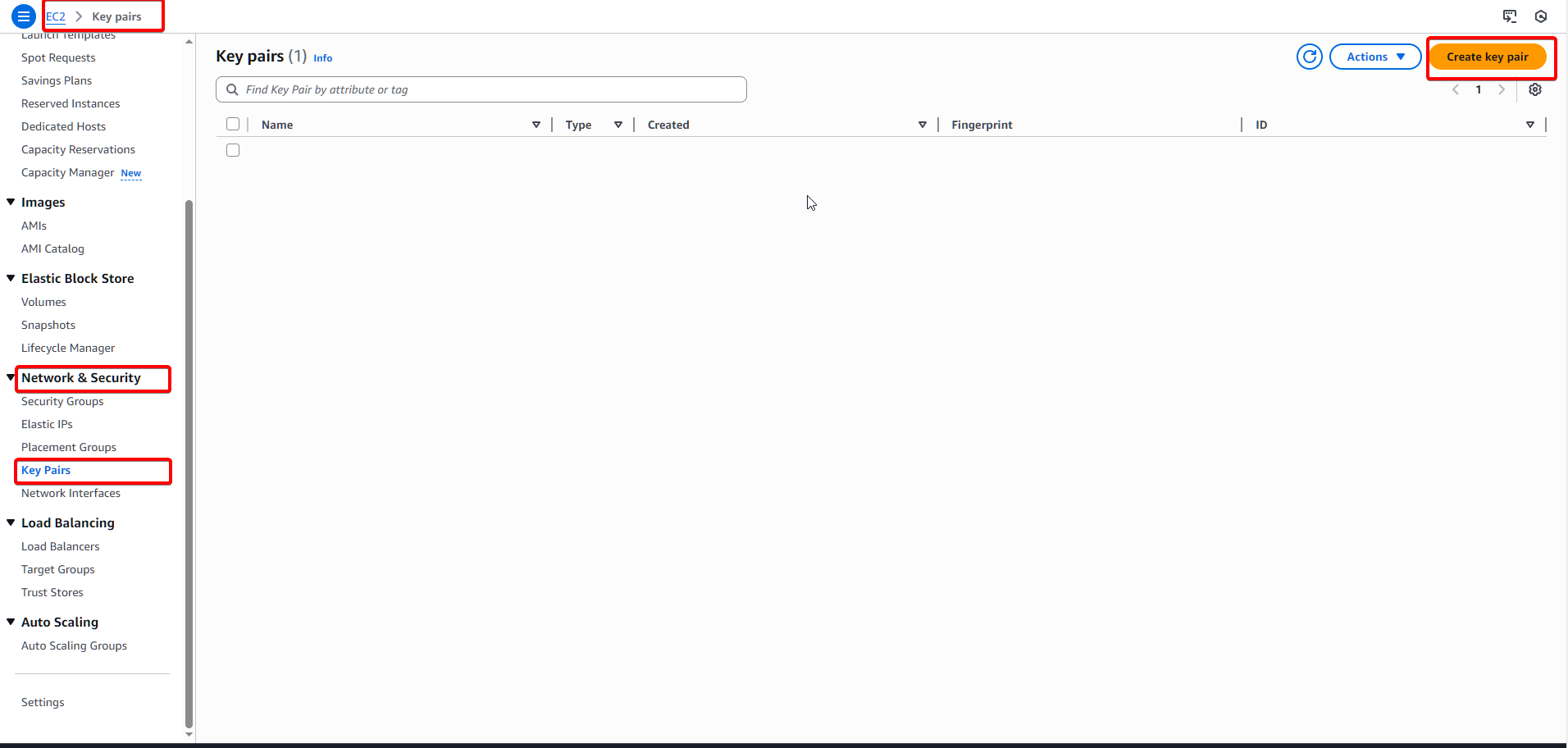Image resolution: width=1568 pixels, height=748 pixels.
Task: Open Key Pairs in the sidebar
Action: (x=46, y=470)
